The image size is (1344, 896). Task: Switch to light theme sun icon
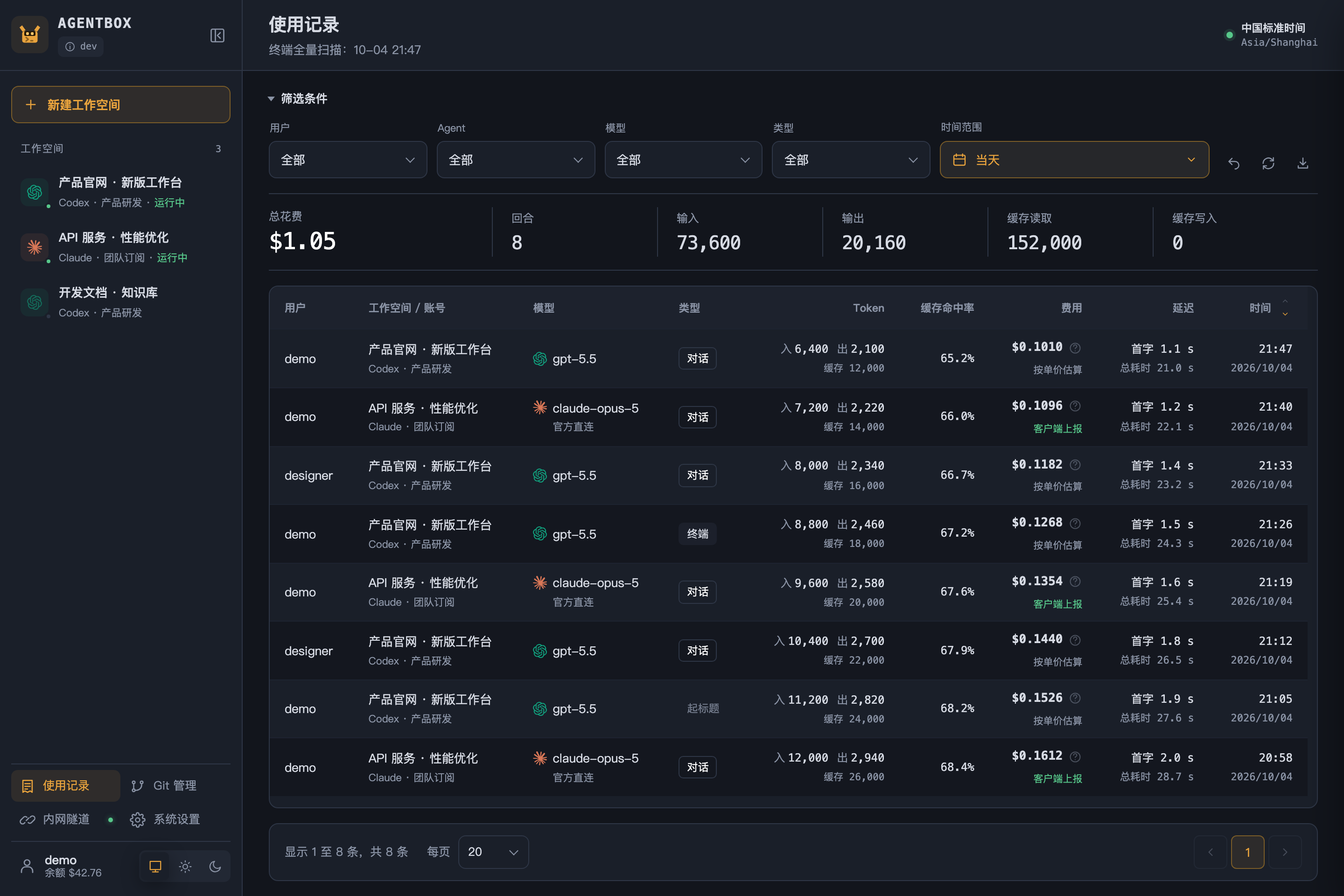point(185,866)
